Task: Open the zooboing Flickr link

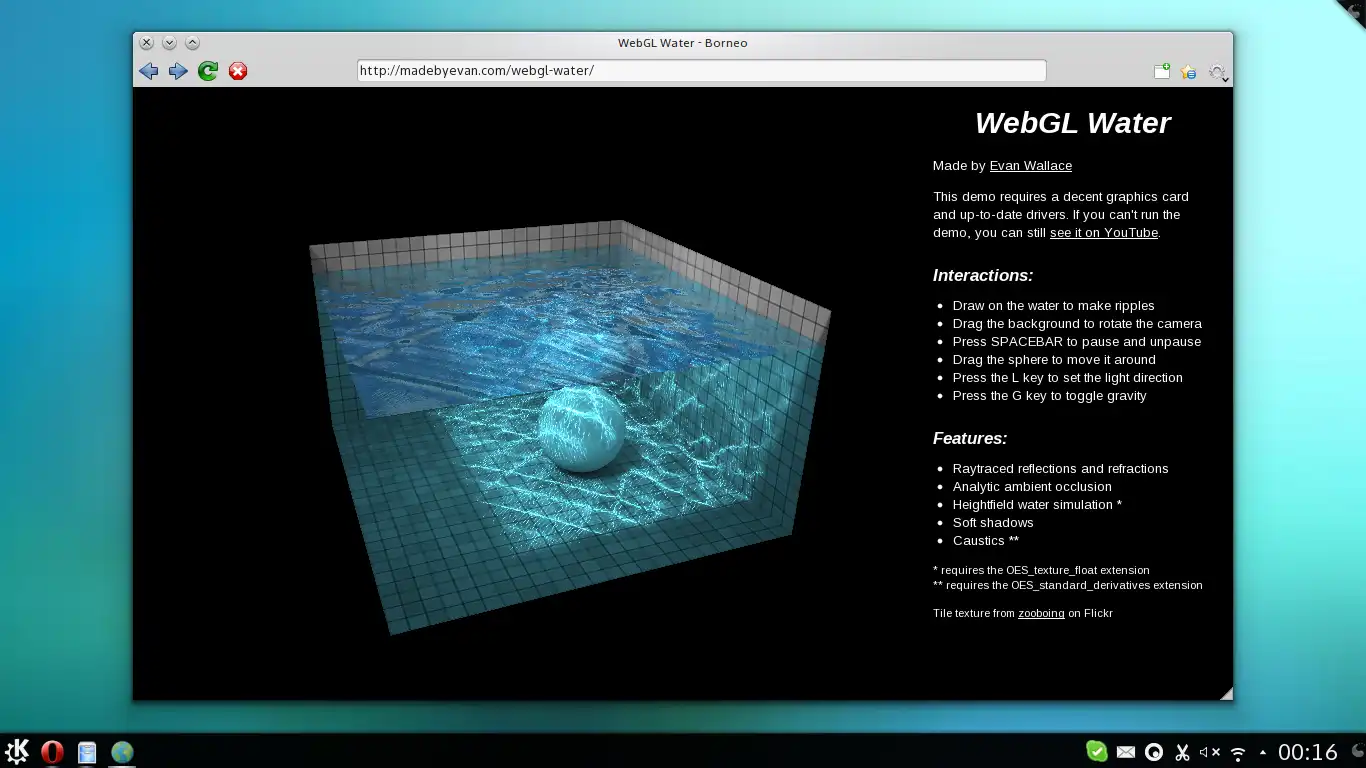Action: 1041,613
